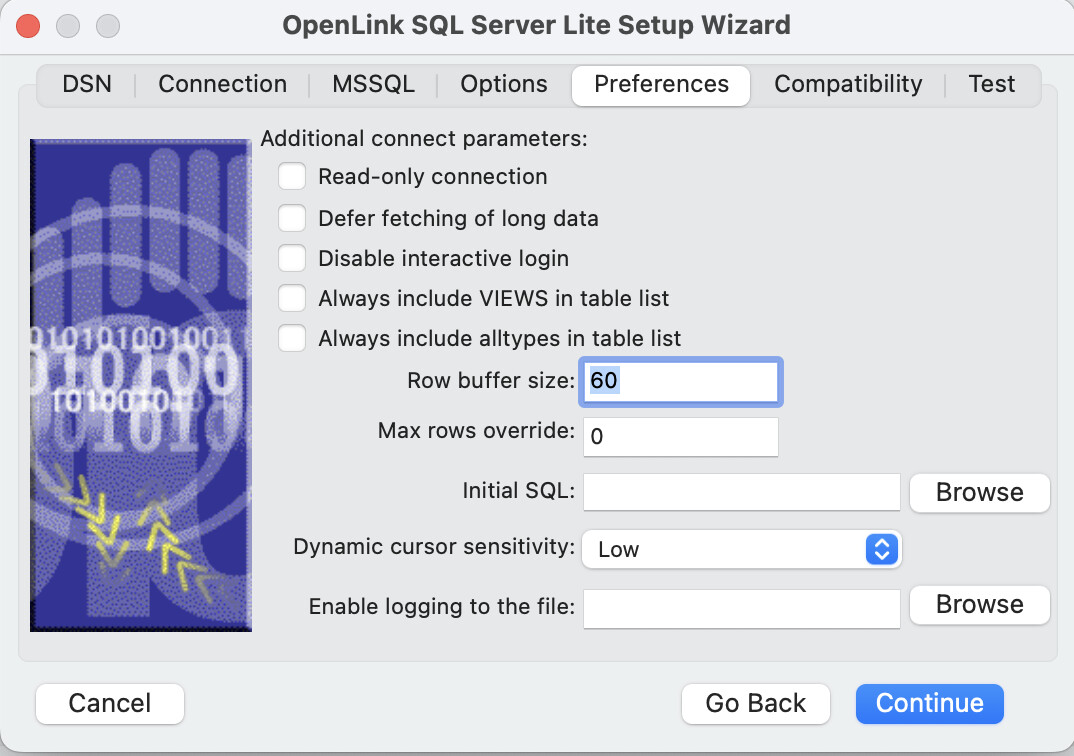The height and width of the screenshot is (756, 1074).
Task: Open the Dynamic cursor sensitivity dropdown
Action: (741, 549)
